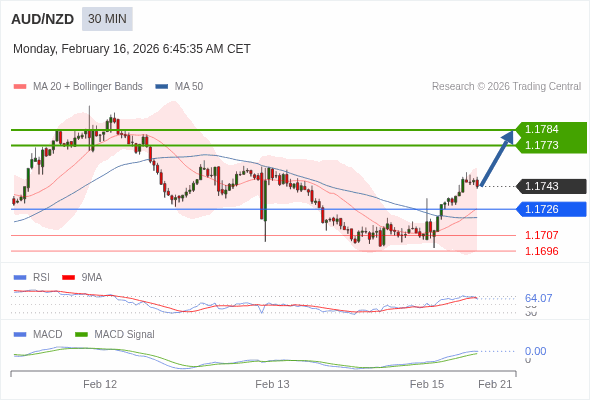Click the Feb 12 axis label
Viewport: 590px width, 400px height.
[100, 384]
